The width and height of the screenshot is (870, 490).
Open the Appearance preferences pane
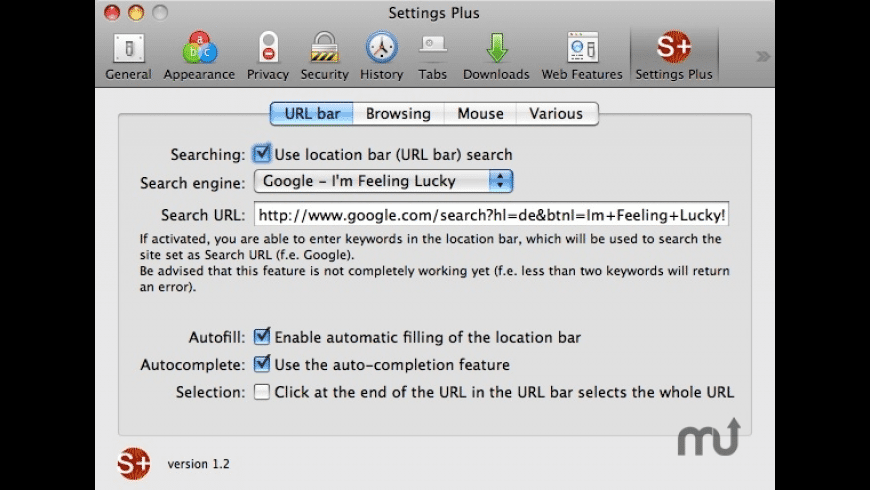pyautogui.click(x=199, y=55)
